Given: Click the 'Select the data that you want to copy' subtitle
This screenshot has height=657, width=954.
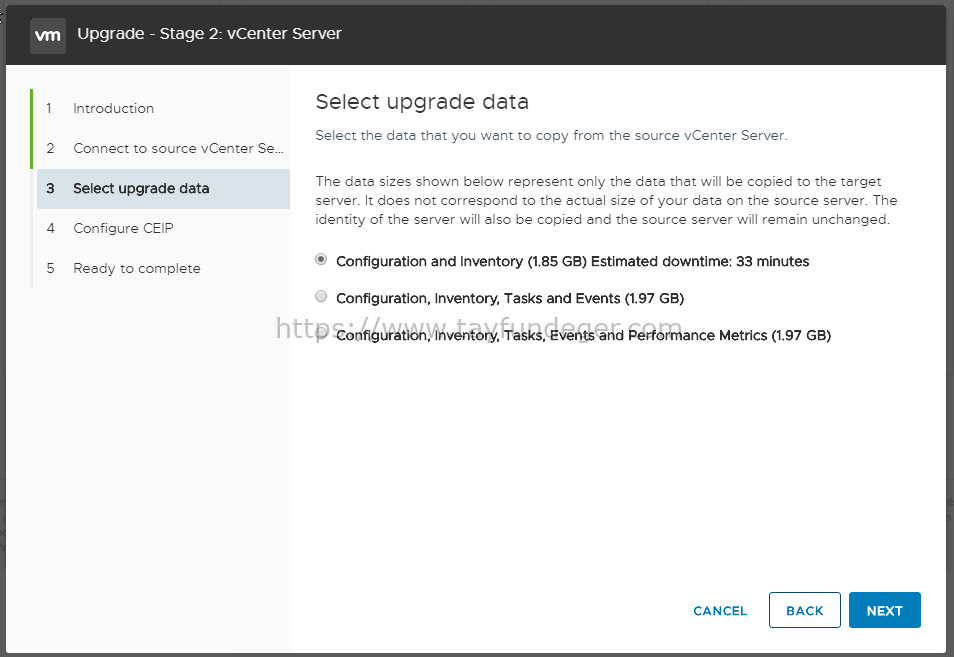Looking at the screenshot, I should click(x=551, y=135).
